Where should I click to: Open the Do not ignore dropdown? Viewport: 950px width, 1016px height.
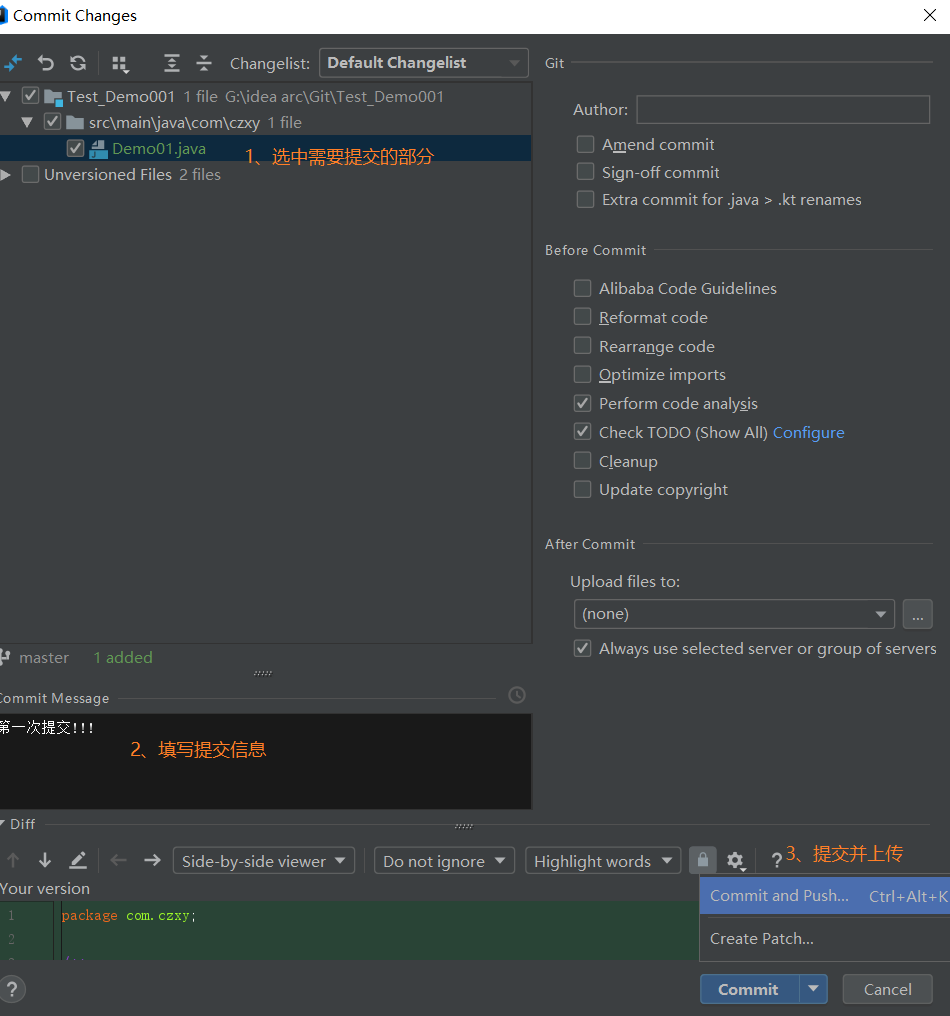(x=445, y=860)
